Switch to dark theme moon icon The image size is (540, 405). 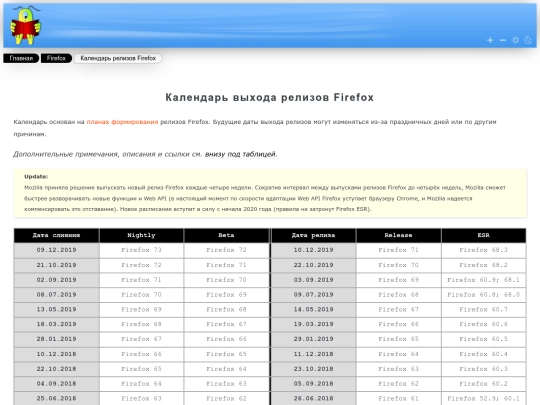(x=528, y=40)
